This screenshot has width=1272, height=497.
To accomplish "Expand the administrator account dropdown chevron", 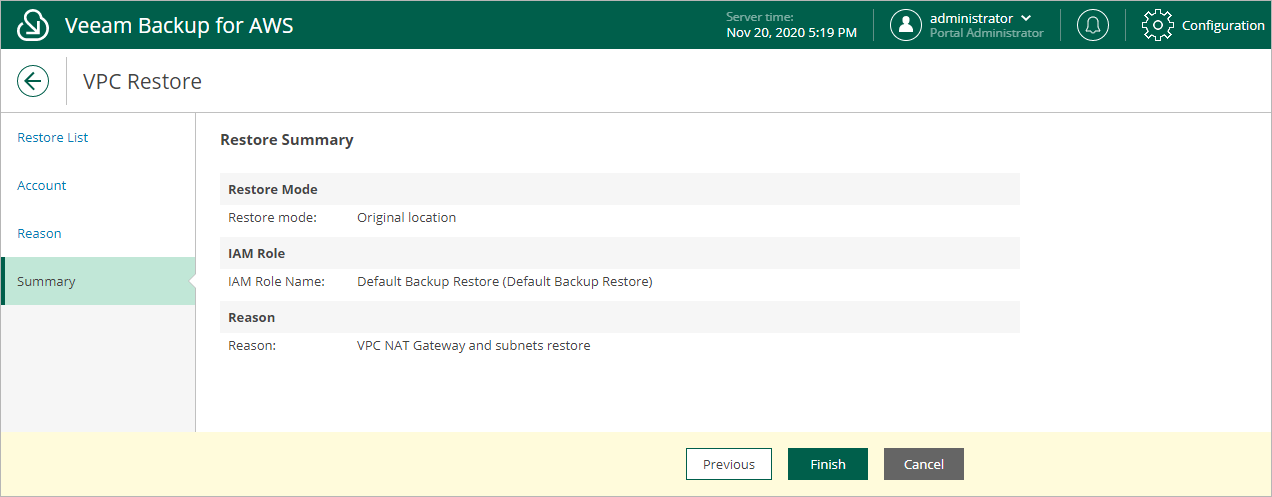I will coord(1026,18).
